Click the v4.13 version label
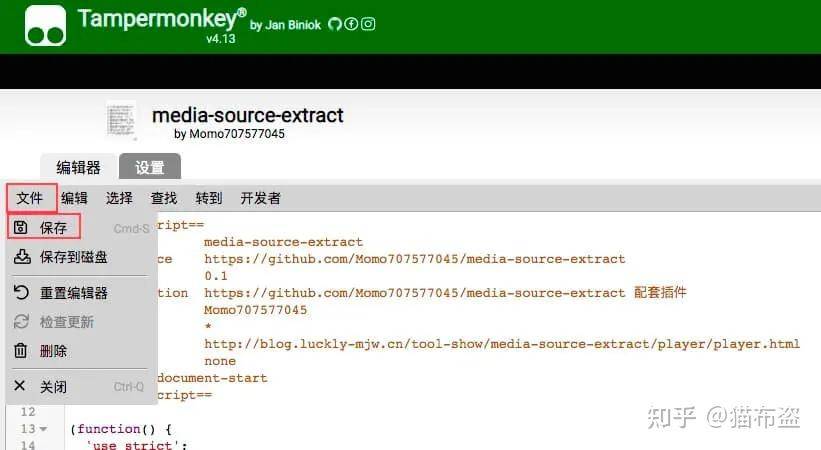 coord(221,39)
